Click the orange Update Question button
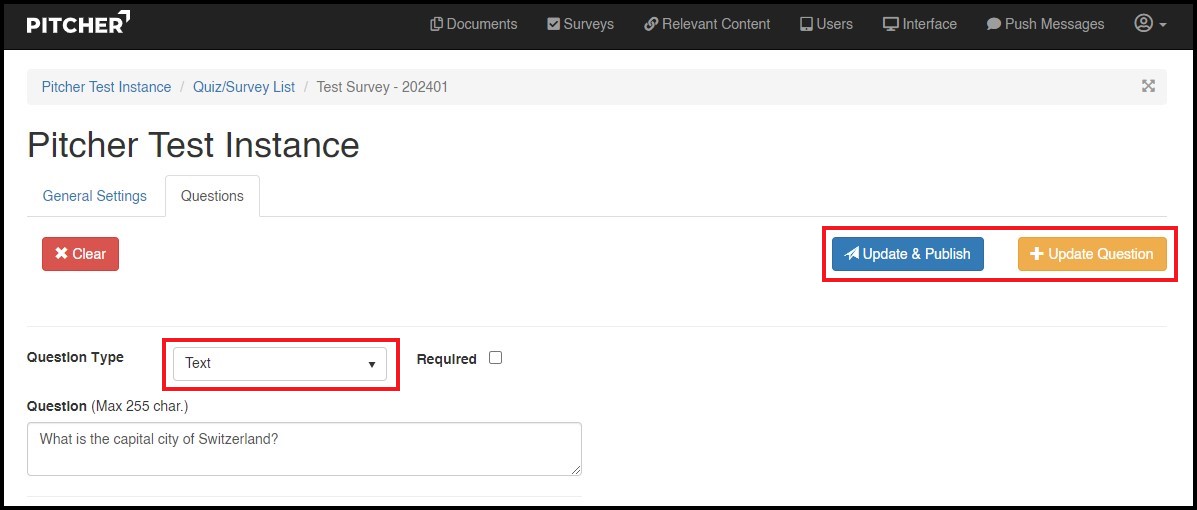 [x=1092, y=254]
